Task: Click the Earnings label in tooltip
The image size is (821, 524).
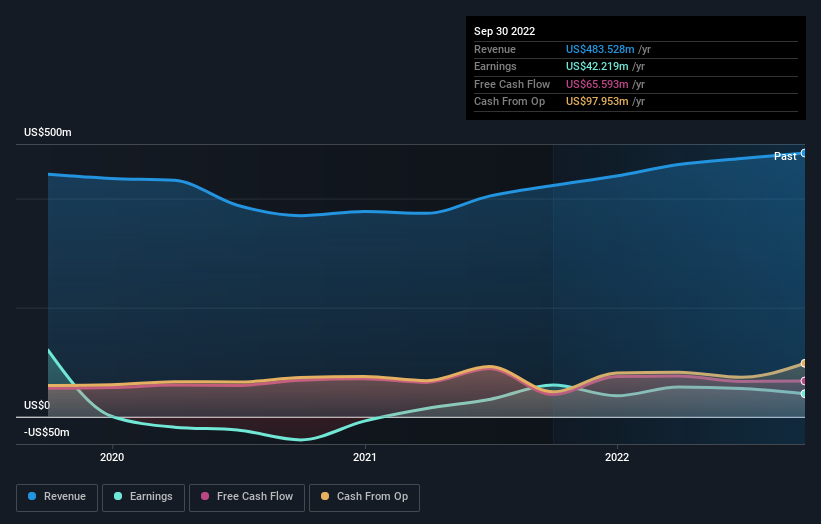Action: point(495,66)
